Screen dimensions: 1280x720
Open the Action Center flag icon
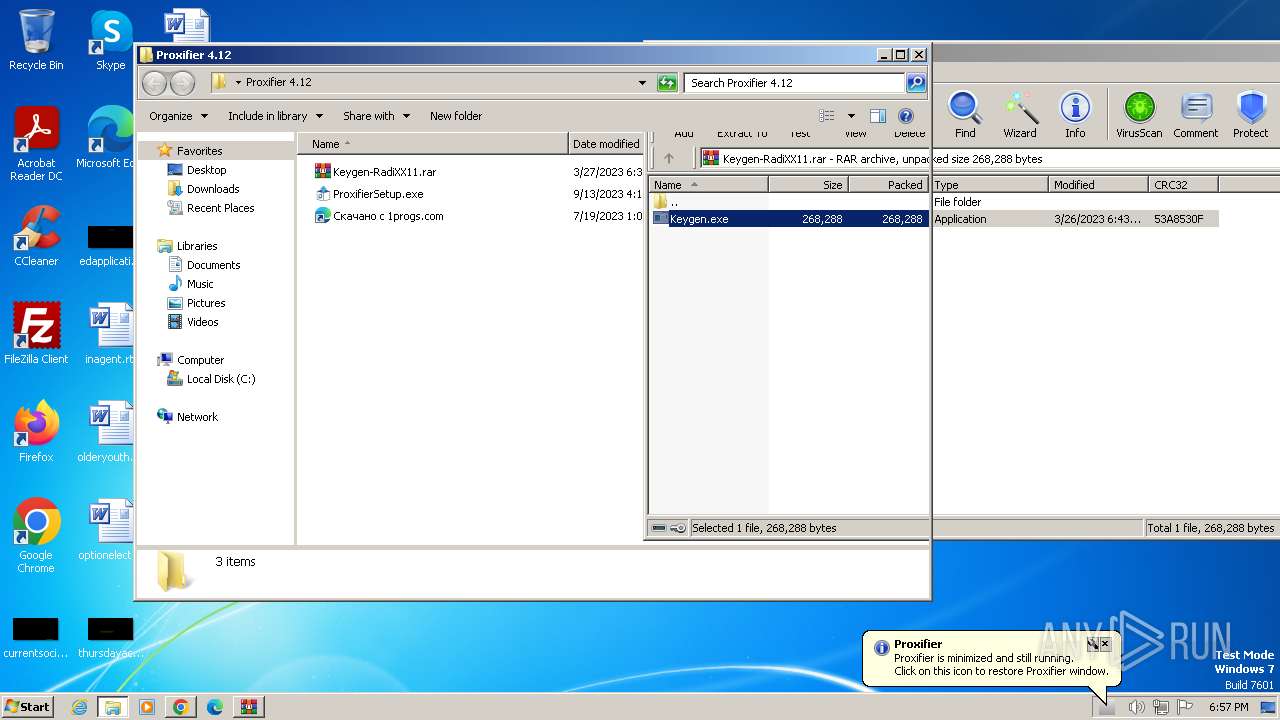(1185, 707)
